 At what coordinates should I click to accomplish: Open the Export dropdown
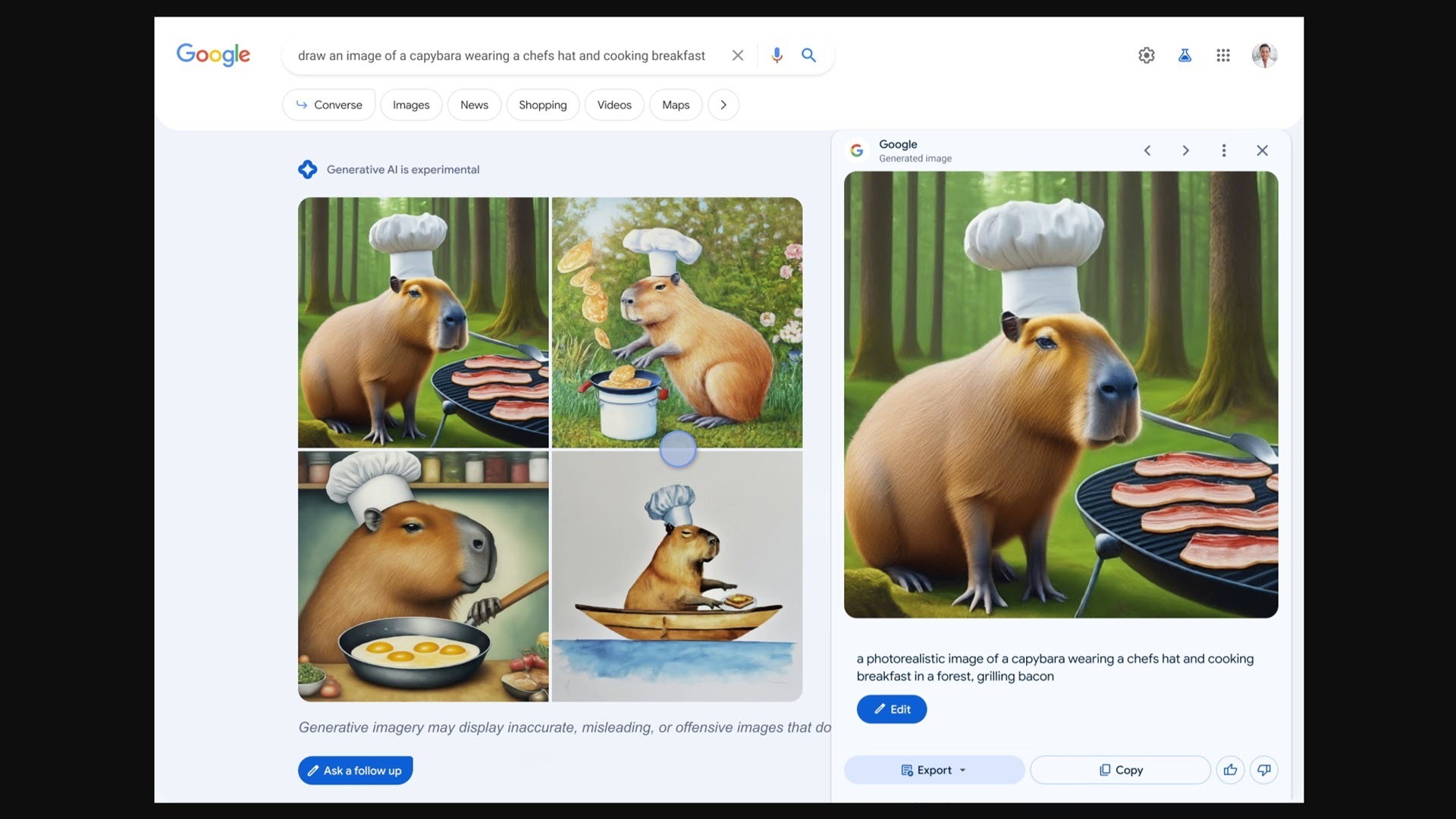pyautogui.click(x=934, y=770)
